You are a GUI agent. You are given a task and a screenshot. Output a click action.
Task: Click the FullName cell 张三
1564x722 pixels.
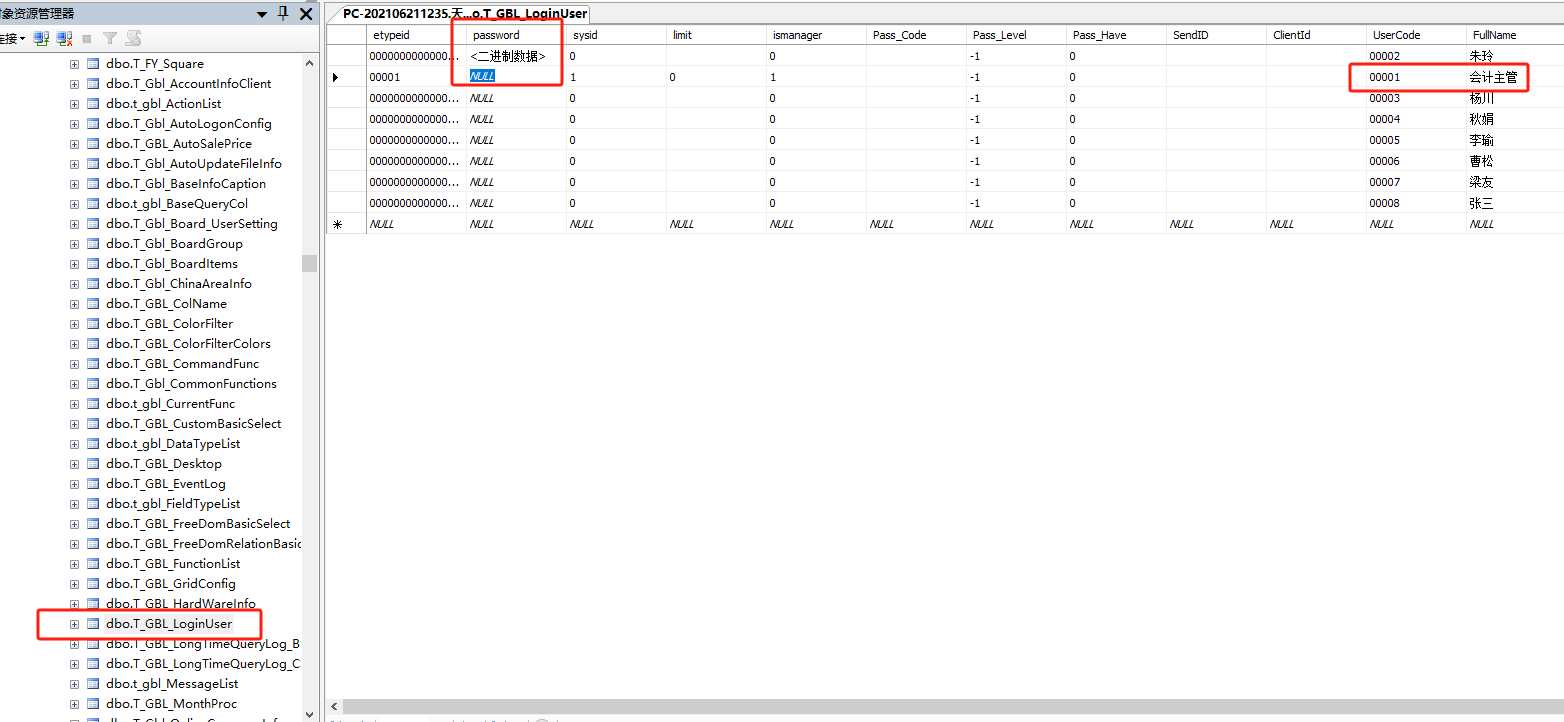click(x=1515, y=203)
